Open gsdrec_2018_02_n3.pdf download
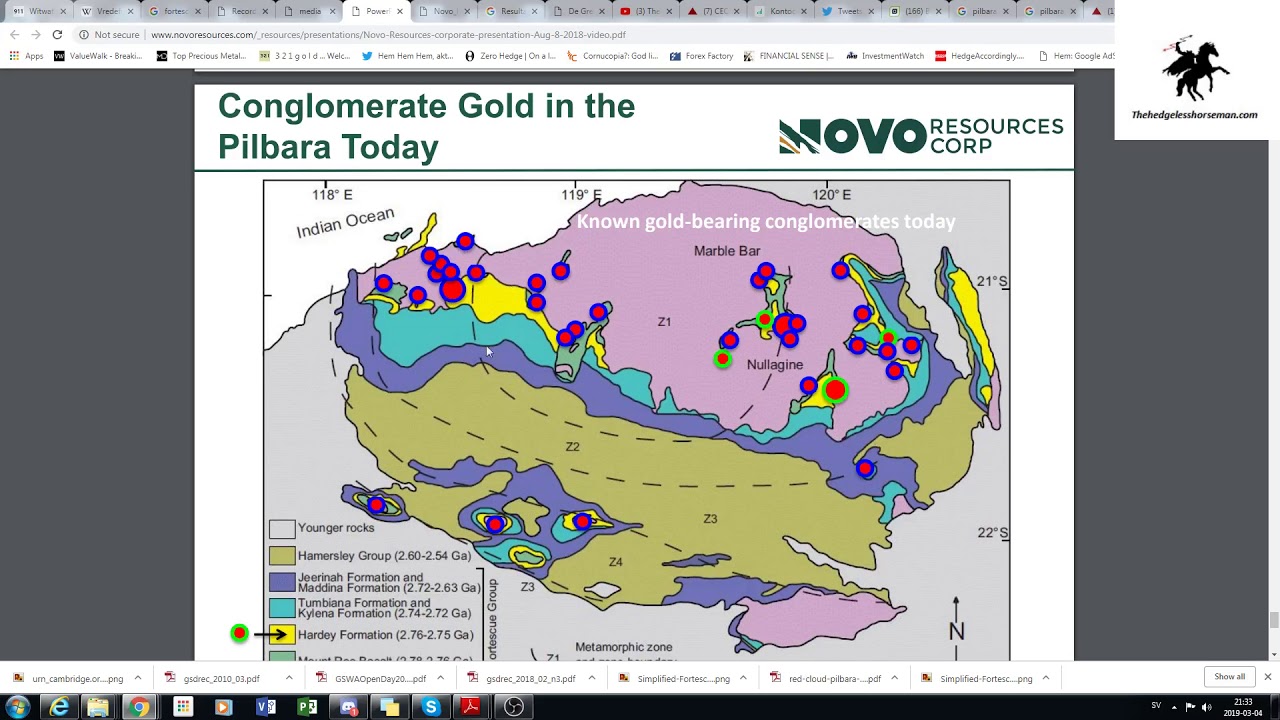Image resolution: width=1280 pixels, height=720 pixels. (x=522, y=678)
